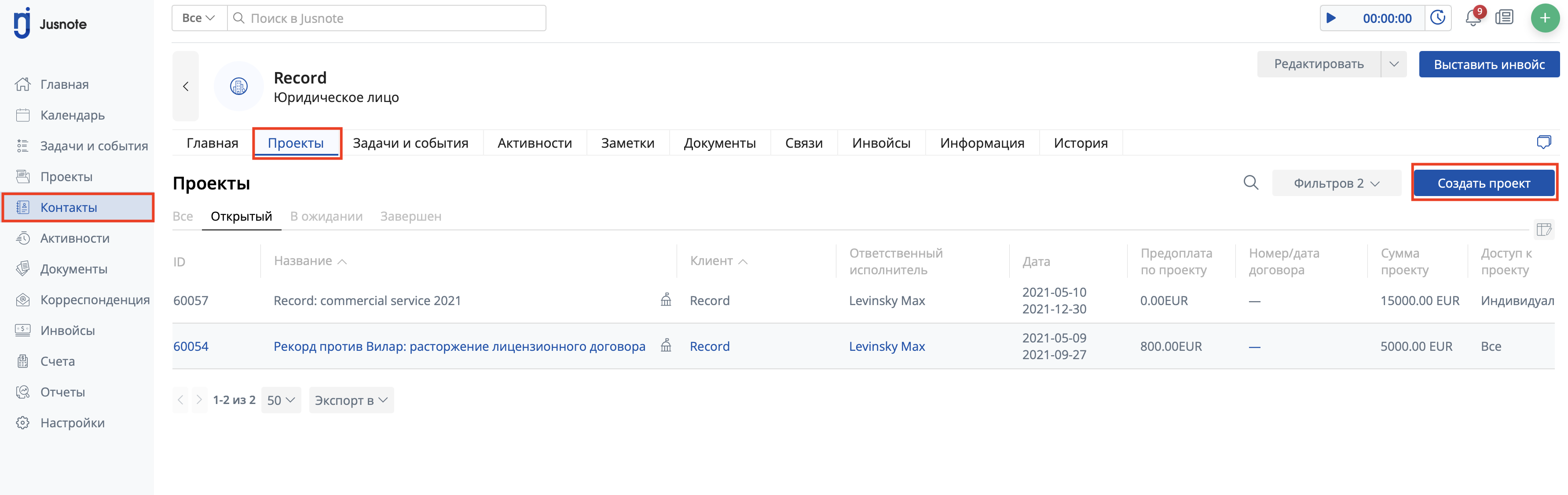Viewport: 1568px width, 495px height.
Task: Click the Record company avatar icon
Action: 238,86
